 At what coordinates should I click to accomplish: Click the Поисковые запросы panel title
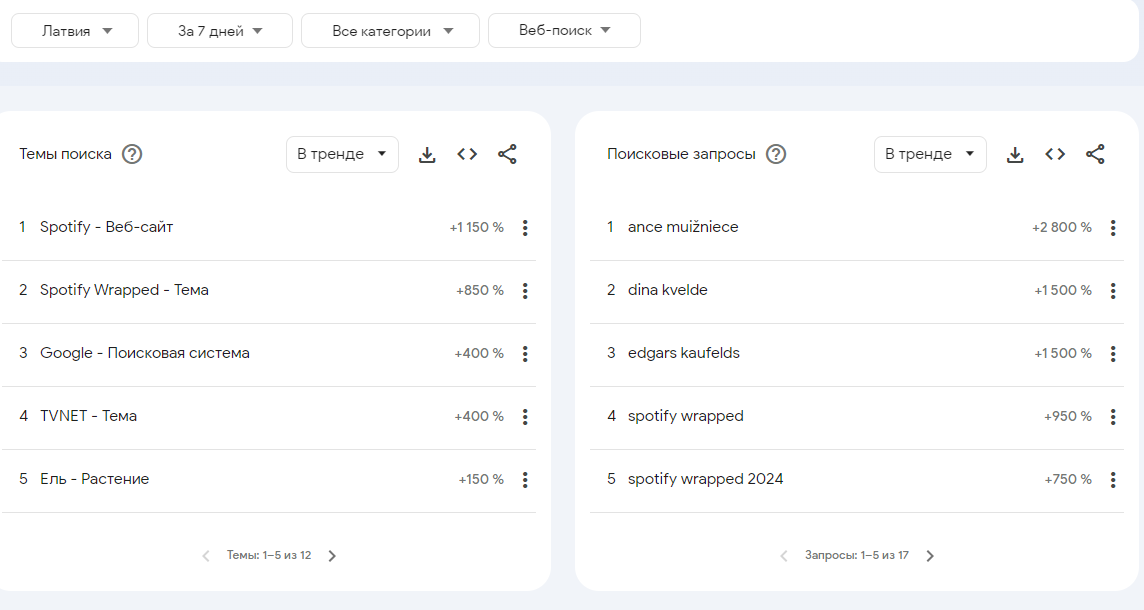coord(681,154)
